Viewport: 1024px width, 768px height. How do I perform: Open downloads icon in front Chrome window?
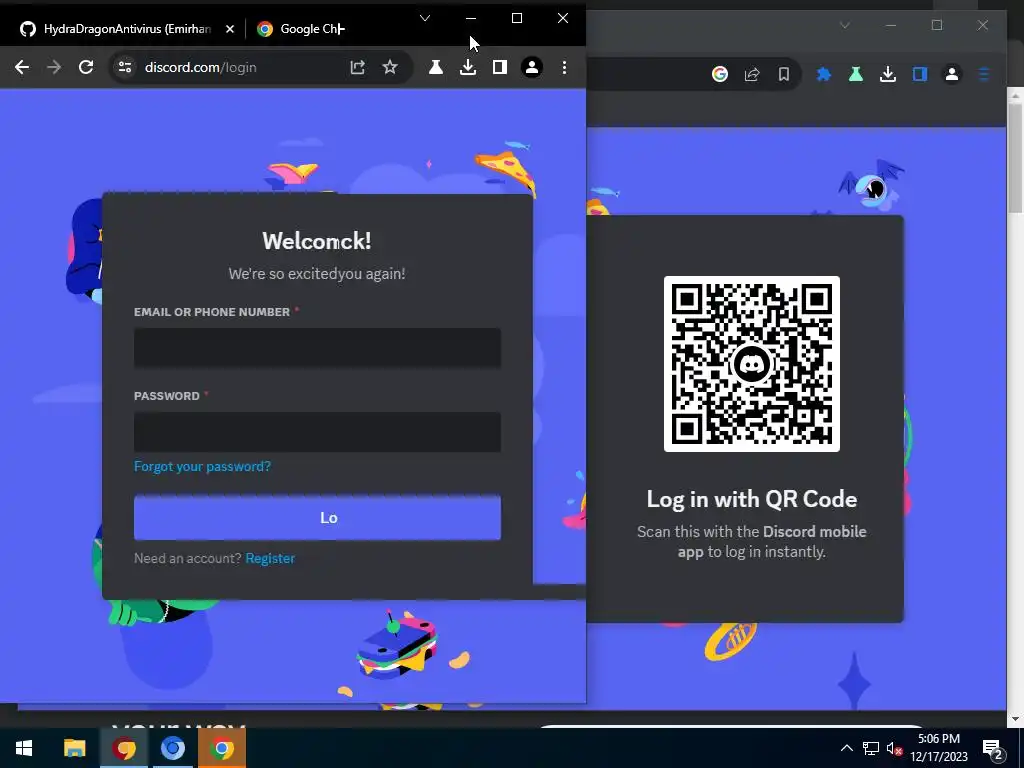click(468, 67)
